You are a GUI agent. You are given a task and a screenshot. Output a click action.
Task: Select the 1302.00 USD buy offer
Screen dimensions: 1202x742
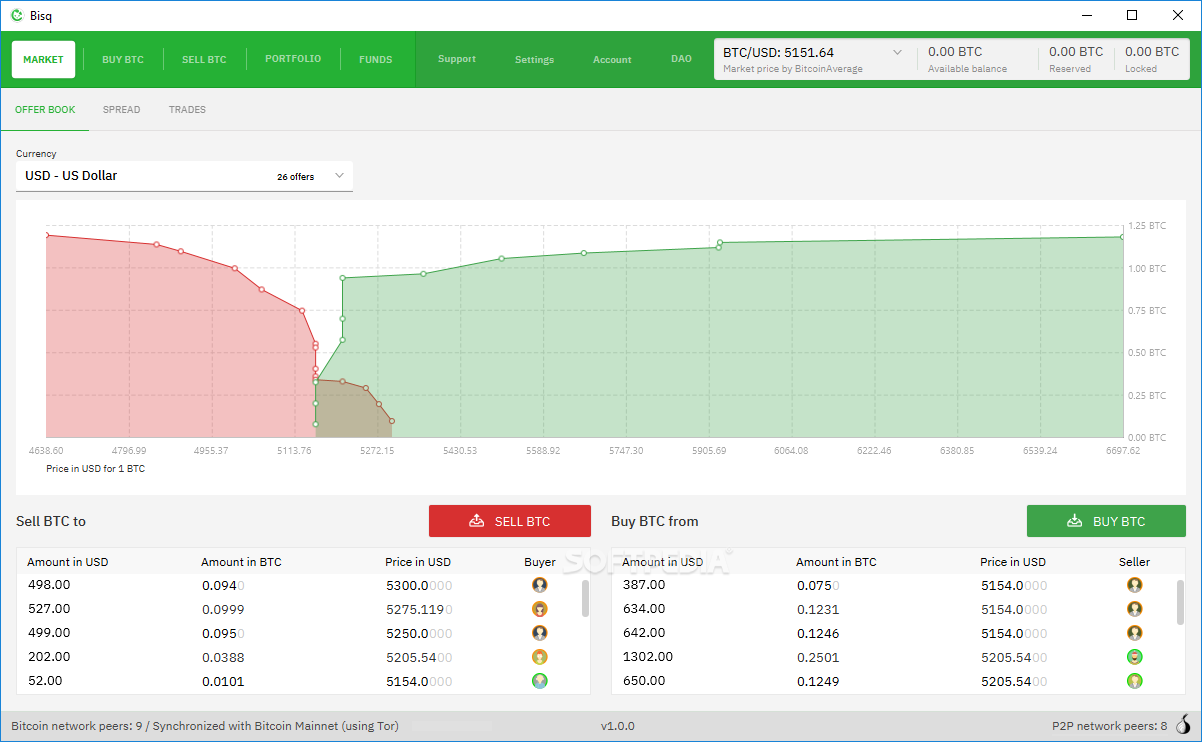pyautogui.click(x=893, y=657)
